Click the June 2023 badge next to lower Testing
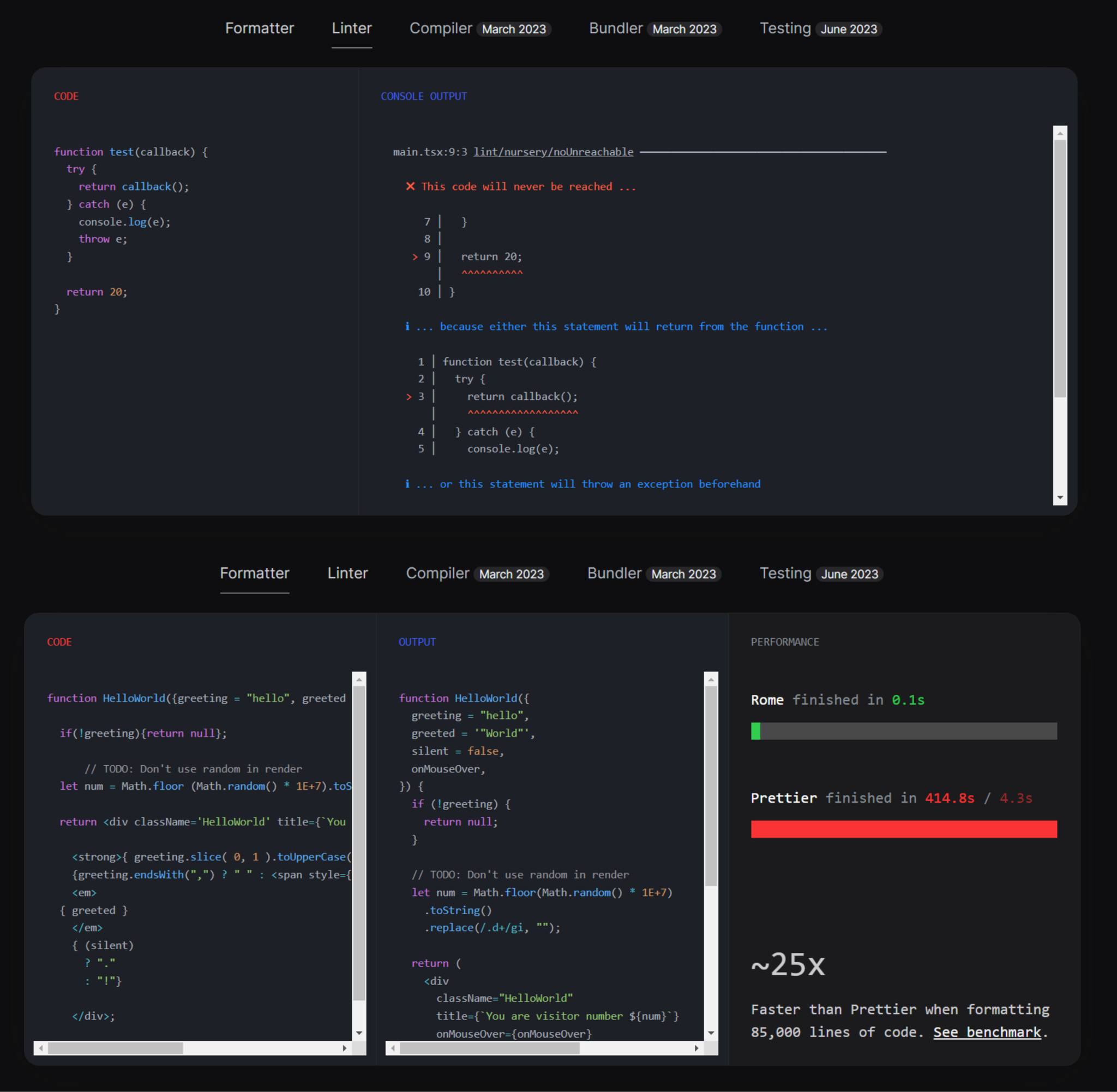This screenshot has height=1092, width=1117. click(x=850, y=574)
